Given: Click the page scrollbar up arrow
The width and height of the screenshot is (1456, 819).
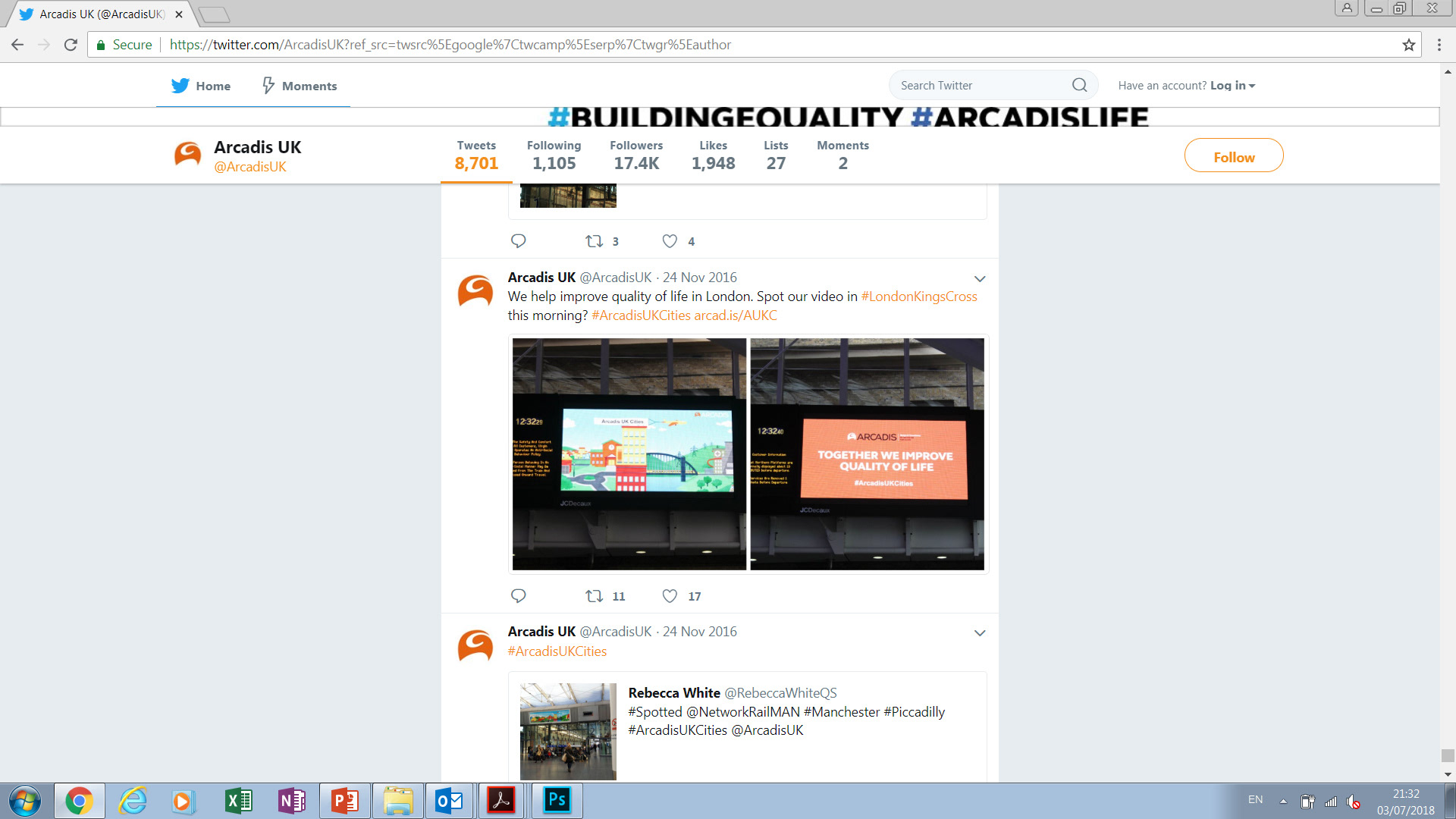Looking at the screenshot, I should [x=1448, y=71].
